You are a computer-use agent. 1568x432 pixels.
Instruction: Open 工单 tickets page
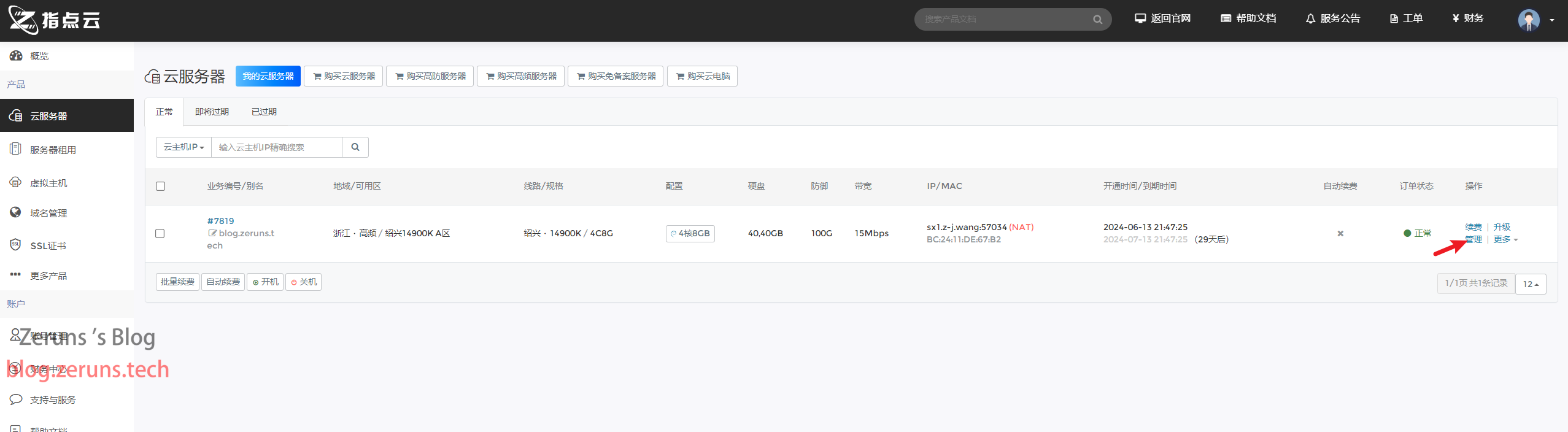(1406, 18)
